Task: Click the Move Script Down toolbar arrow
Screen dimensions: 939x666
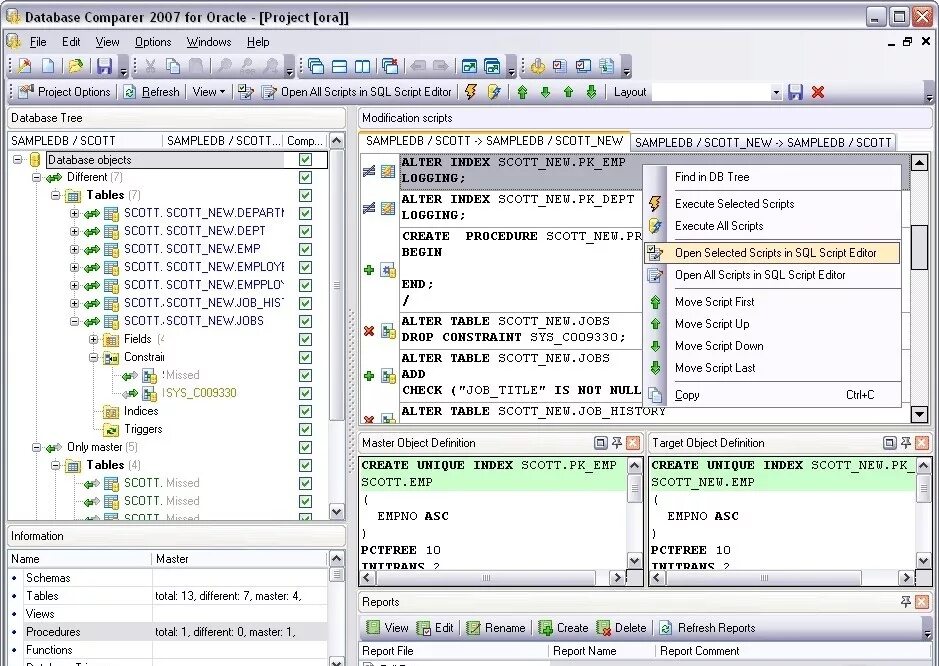Action: coord(546,92)
